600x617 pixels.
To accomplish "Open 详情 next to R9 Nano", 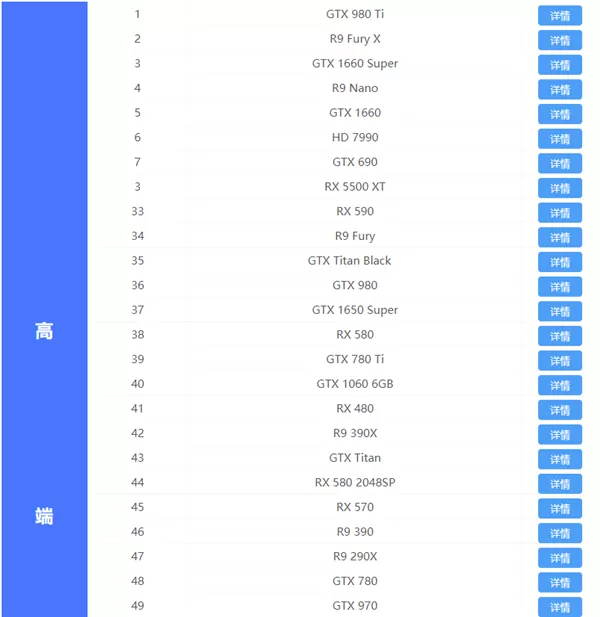I will pos(559,89).
